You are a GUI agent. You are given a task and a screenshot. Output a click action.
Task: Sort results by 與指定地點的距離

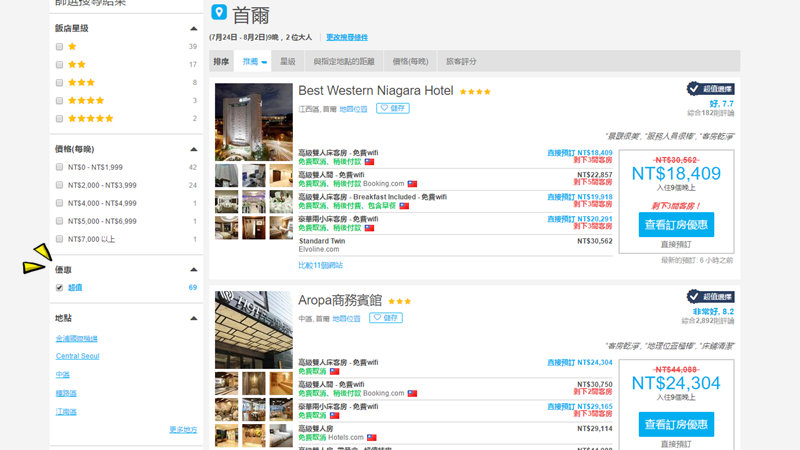(x=344, y=61)
